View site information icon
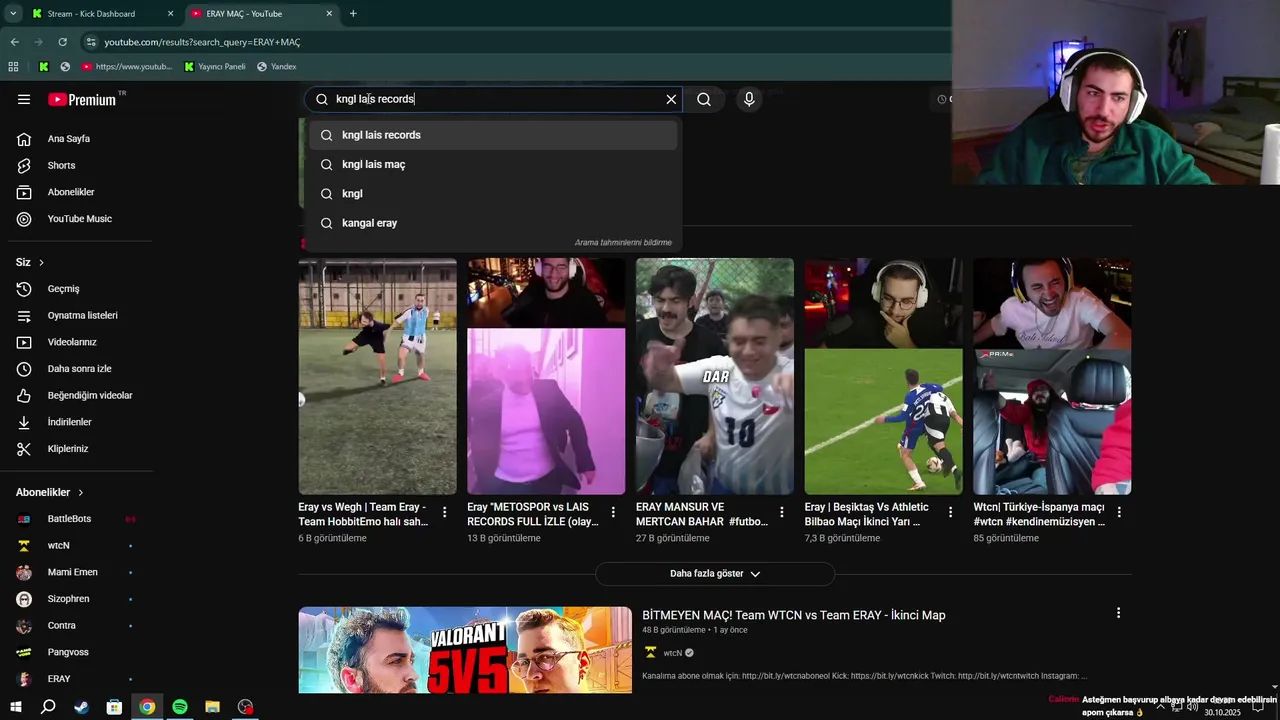 (x=91, y=42)
